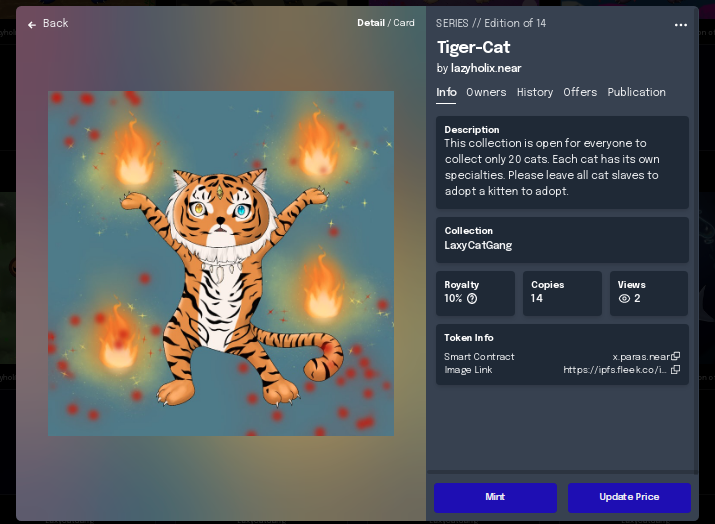Click the Back text link
Image resolution: width=715 pixels, height=524 pixels.
56,23
